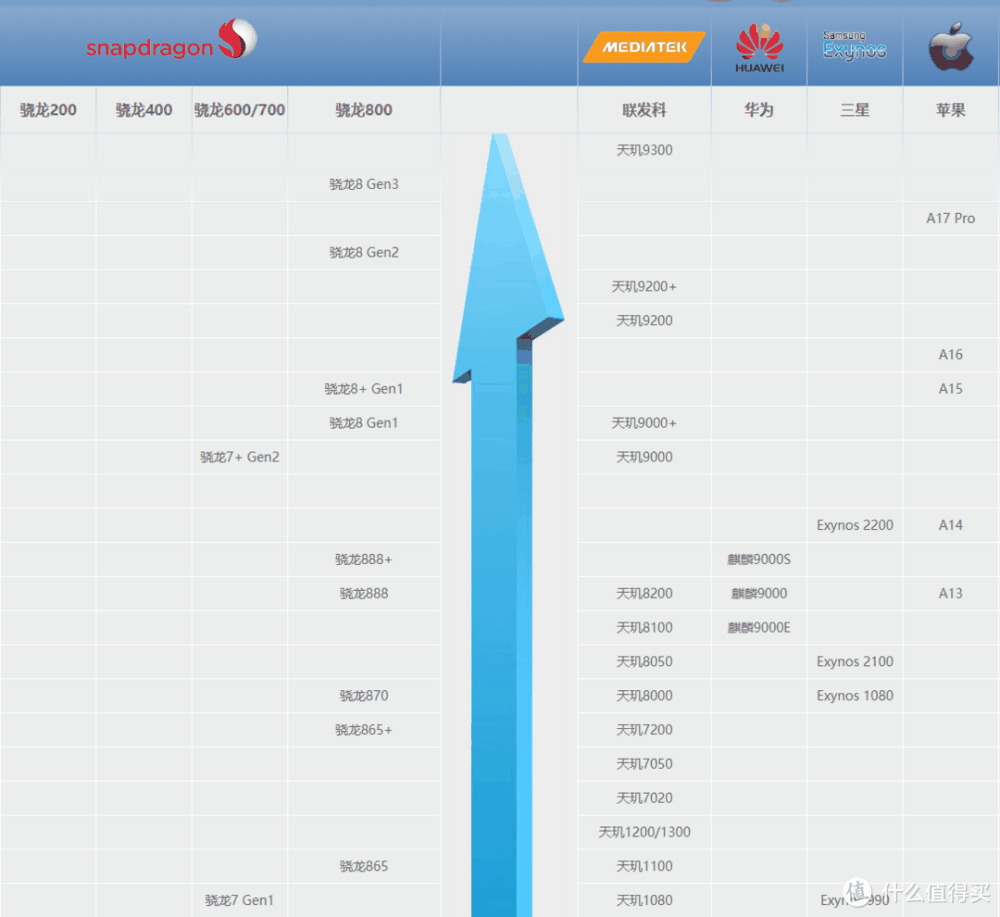The width and height of the screenshot is (1000, 917).
Task: Click the 骁龙8 Gen3 entry
Action: tap(364, 185)
